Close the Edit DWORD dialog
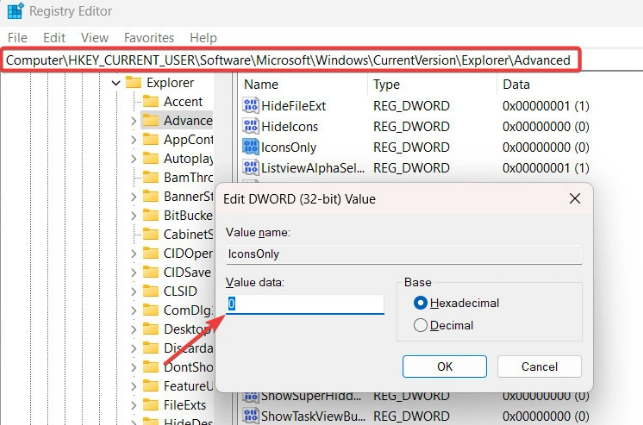Image resolution: width=643 pixels, height=425 pixels. (575, 199)
